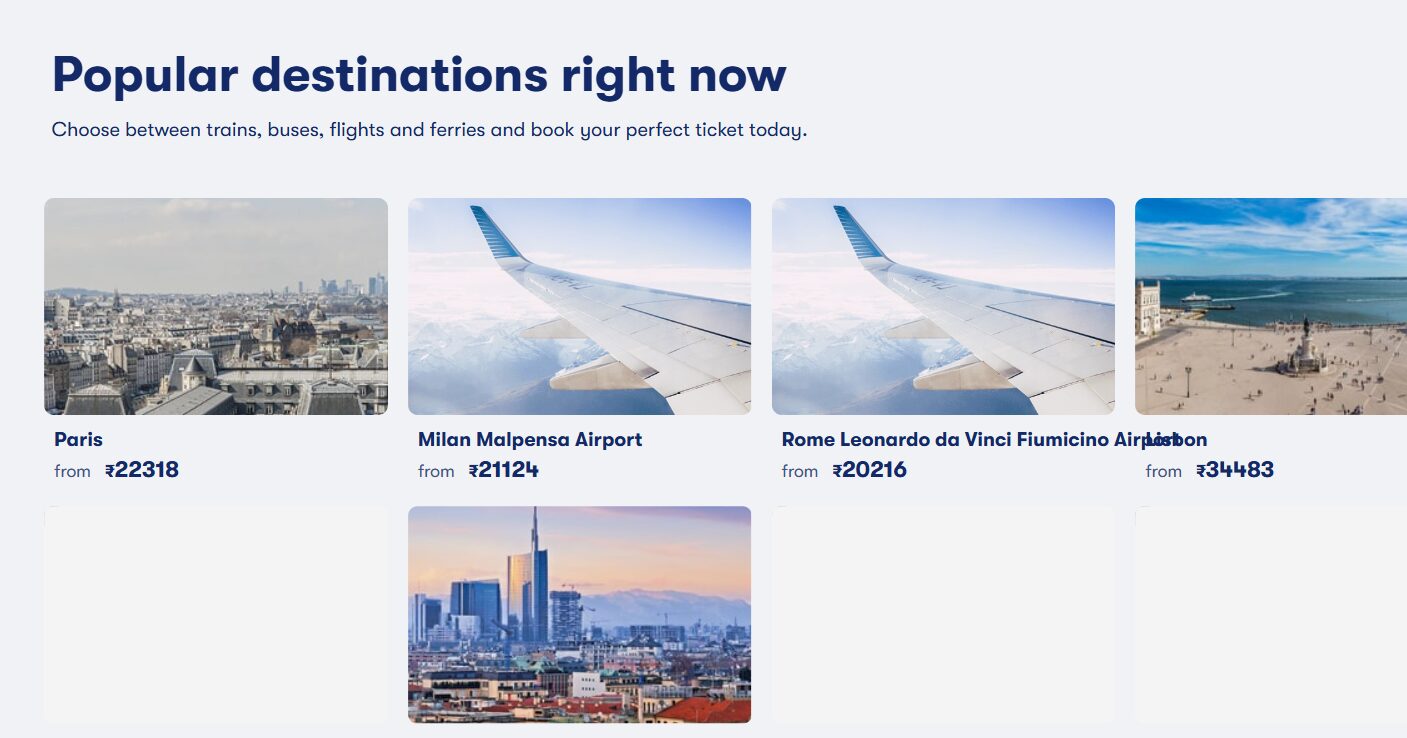1407x738 pixels.
Task: Click the "Choose between trains, buses" subtitle
Action: point(429,130)
